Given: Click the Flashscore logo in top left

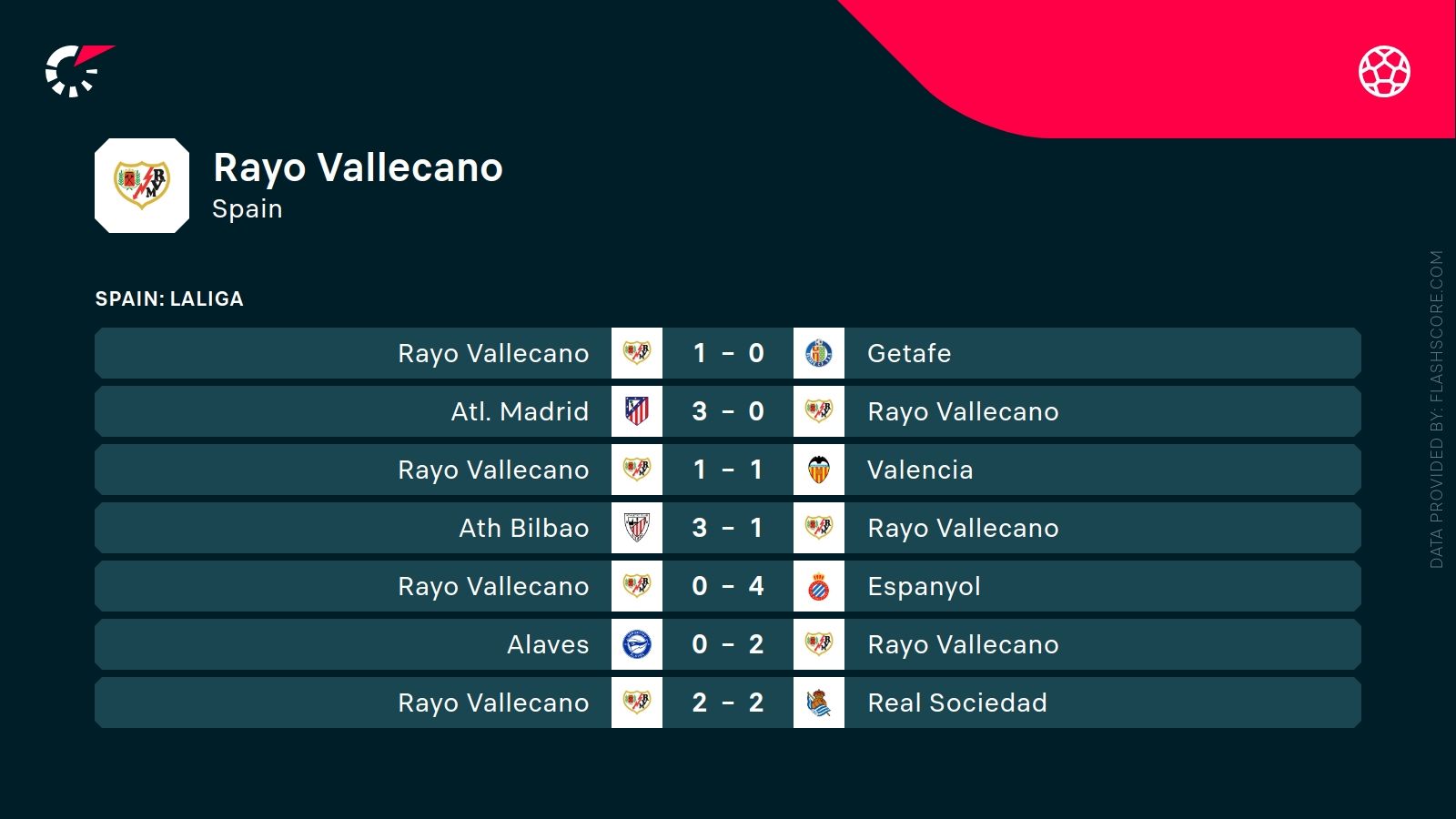Looking at the screenshot, I should coord(77,70).
